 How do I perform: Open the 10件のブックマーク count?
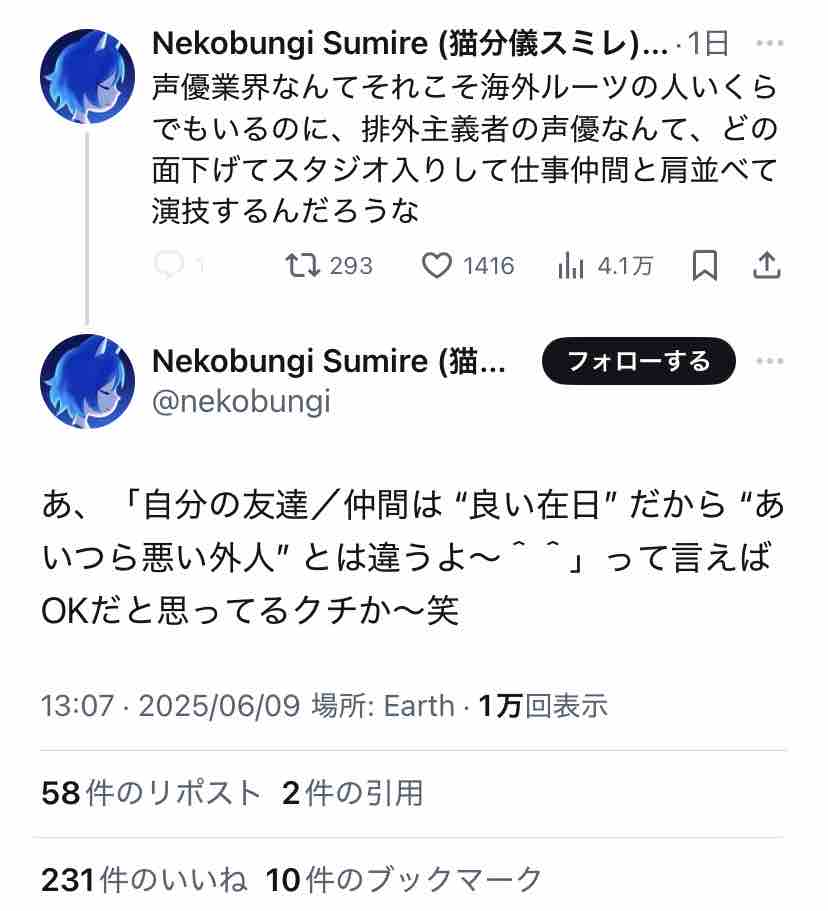[x=404, y=880]
